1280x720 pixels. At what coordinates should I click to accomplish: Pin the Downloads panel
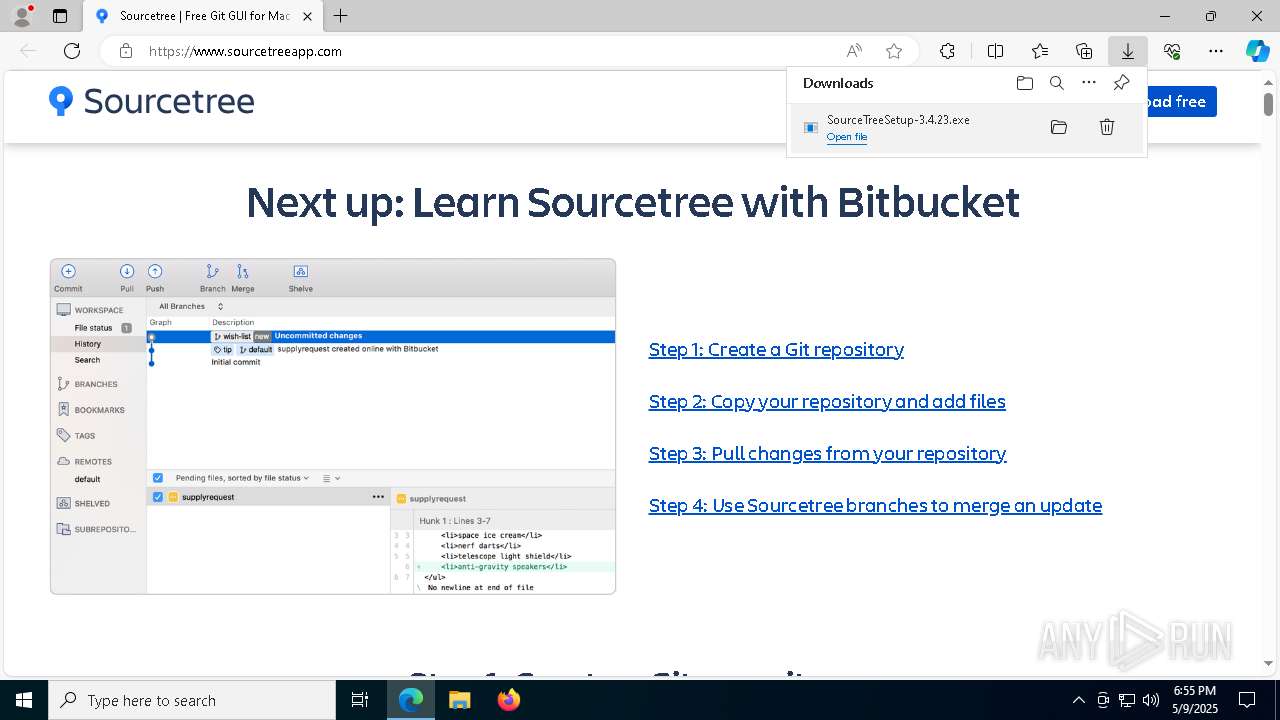[x=1121, y=83]
